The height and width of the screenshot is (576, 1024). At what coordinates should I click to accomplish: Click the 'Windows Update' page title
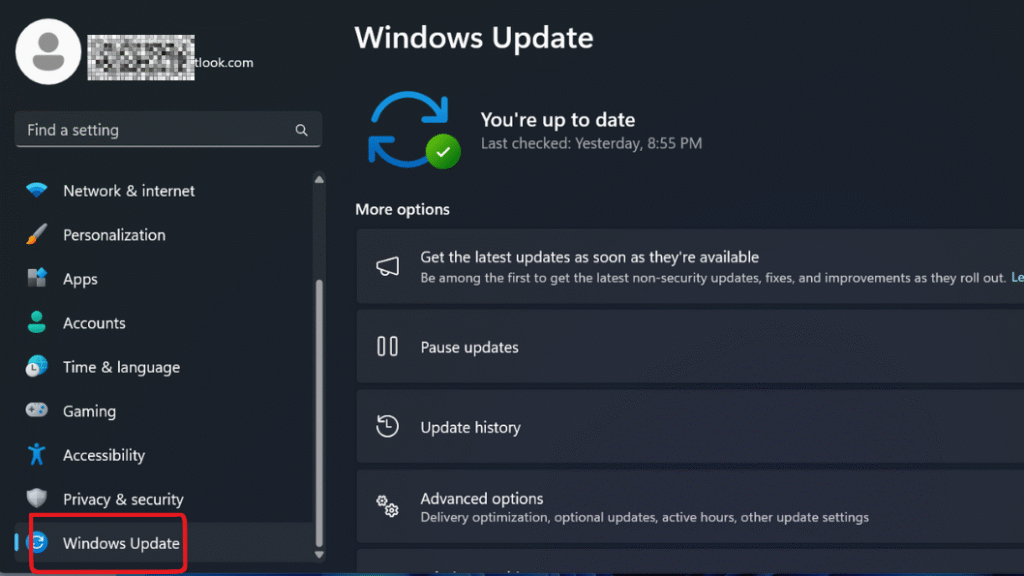474,37
